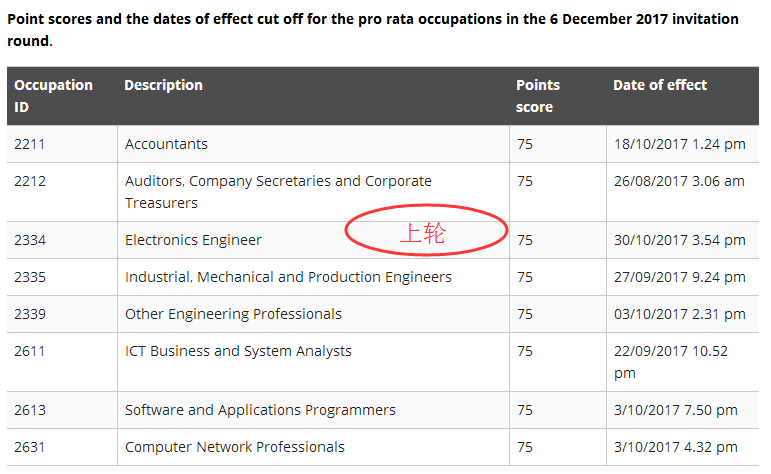Screen dimensions: 771x474
Task: Click the red circled 上轮 annotation
Action: (426, 233)
